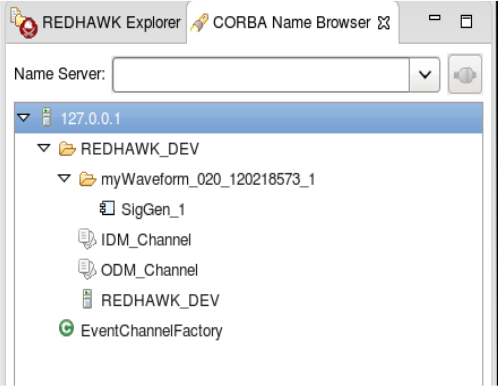Screen dimensions: 498x386
Task: Select the REDHAWK_DEV folder label
Action: click(x=140, y=149)
